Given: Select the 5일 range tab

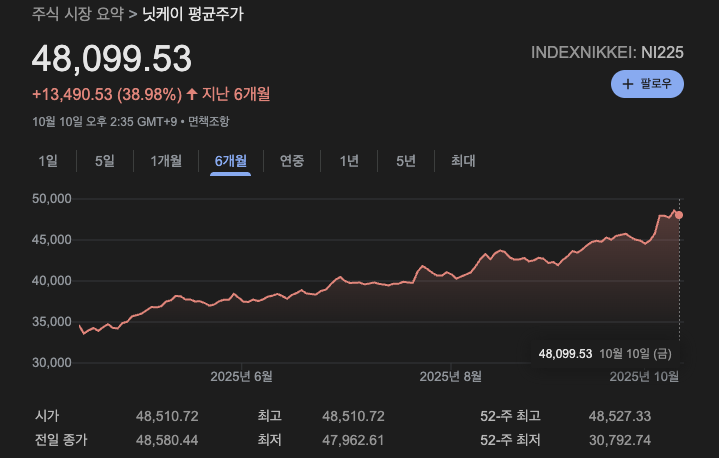Looking at the screenshot, I should click(105, 161).
